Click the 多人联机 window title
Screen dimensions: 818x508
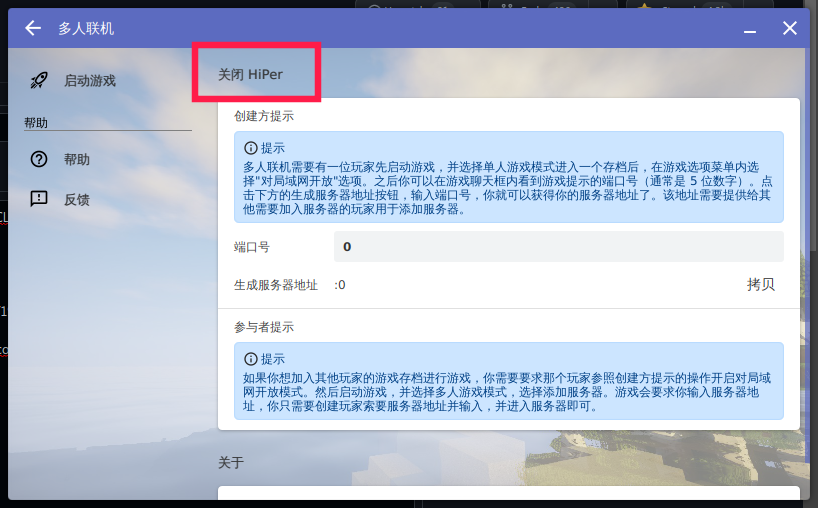point(86,28)
